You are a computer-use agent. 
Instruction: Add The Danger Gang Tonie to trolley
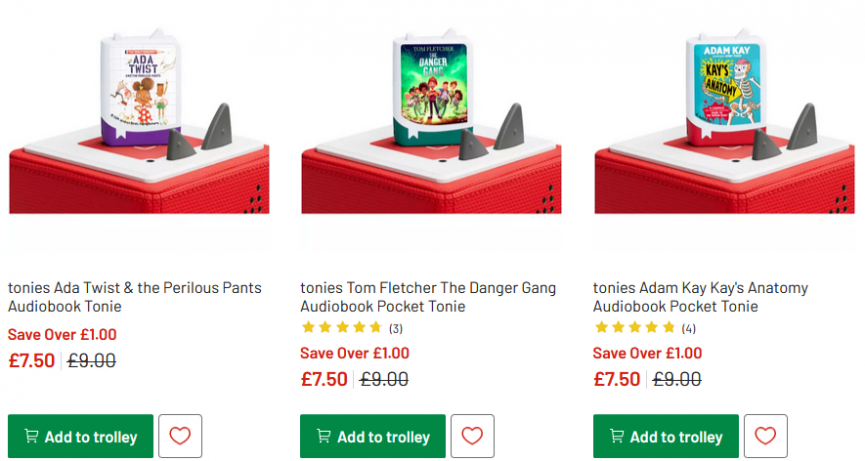tap(373, 437)
